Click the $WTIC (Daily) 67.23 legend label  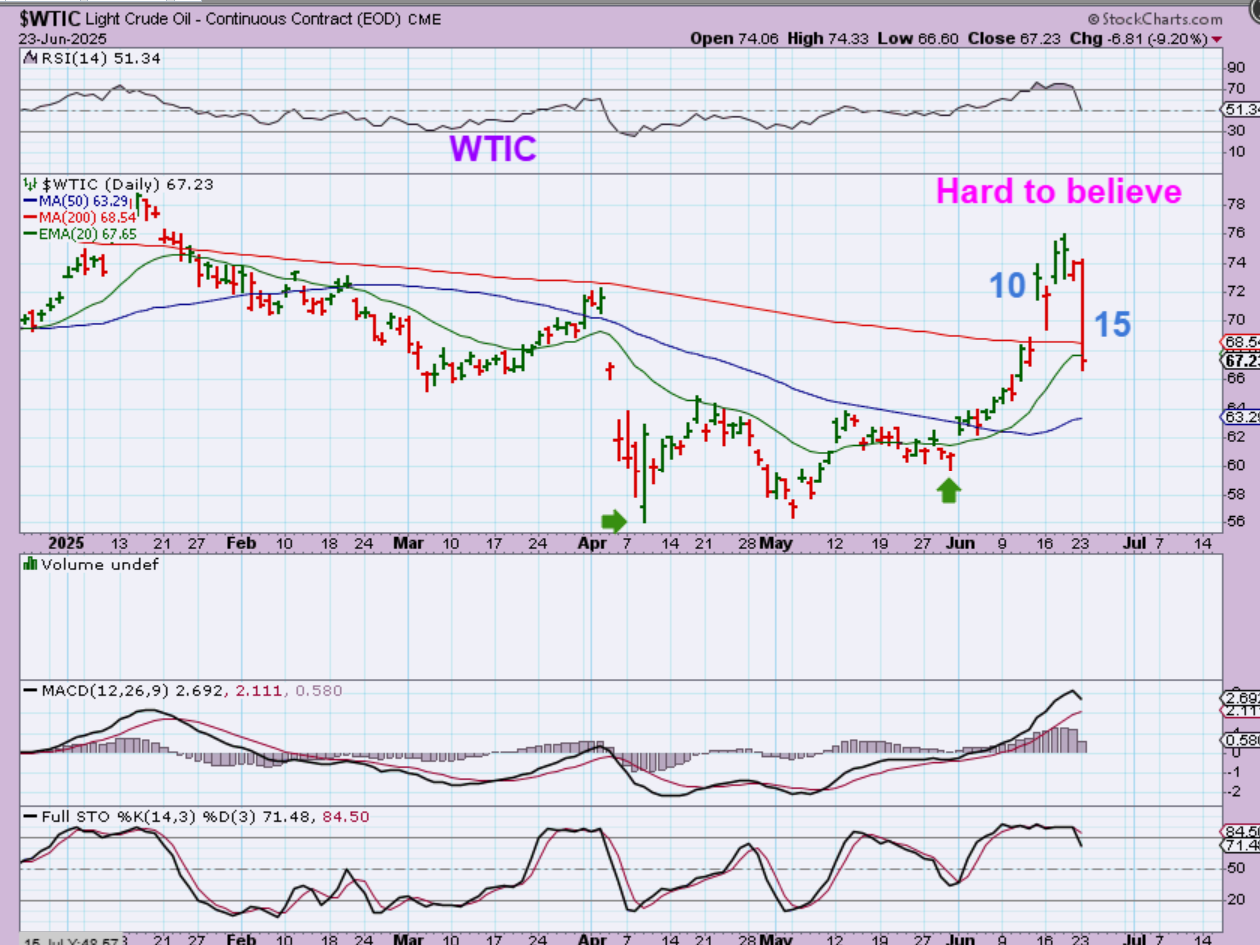[x=126, y=184]
